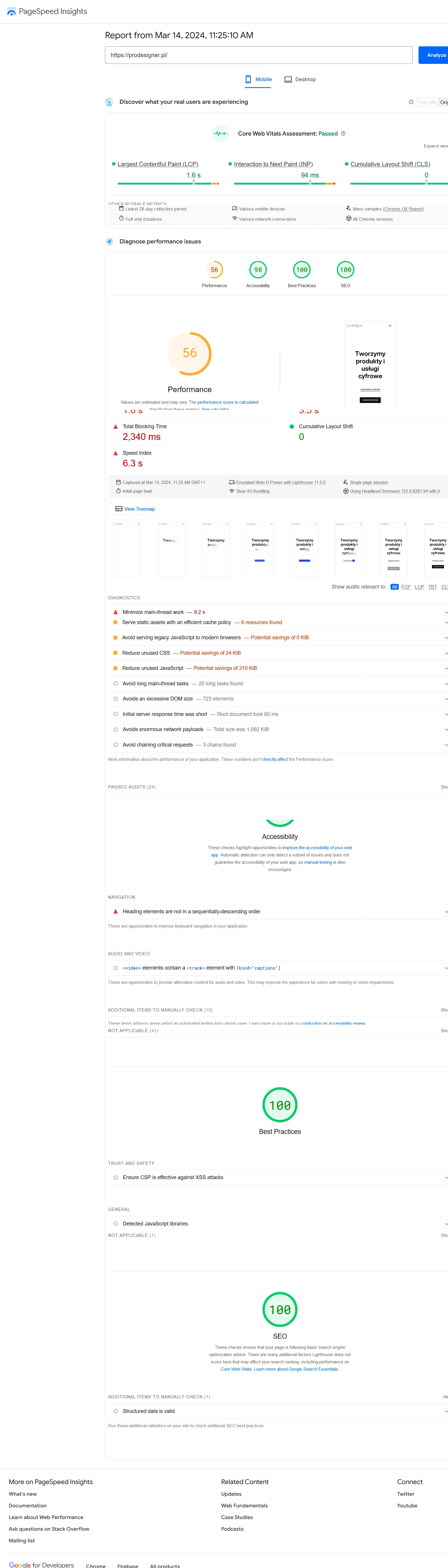Open the Chrome UX Report link
The width and height of the screenshot is (448, 1568).
tap(403, 209)
